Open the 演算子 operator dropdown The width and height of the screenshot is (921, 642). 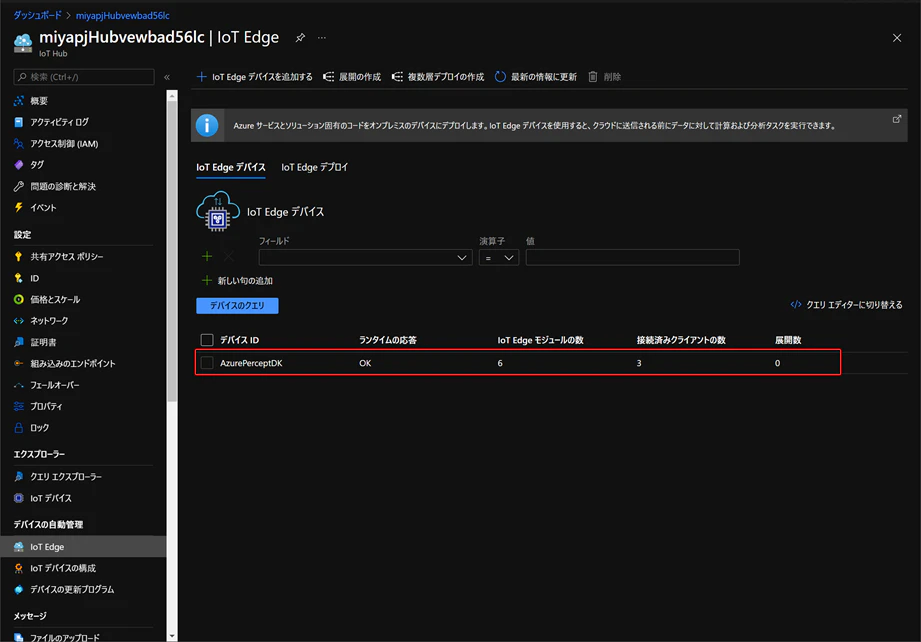tap(499, 257)
